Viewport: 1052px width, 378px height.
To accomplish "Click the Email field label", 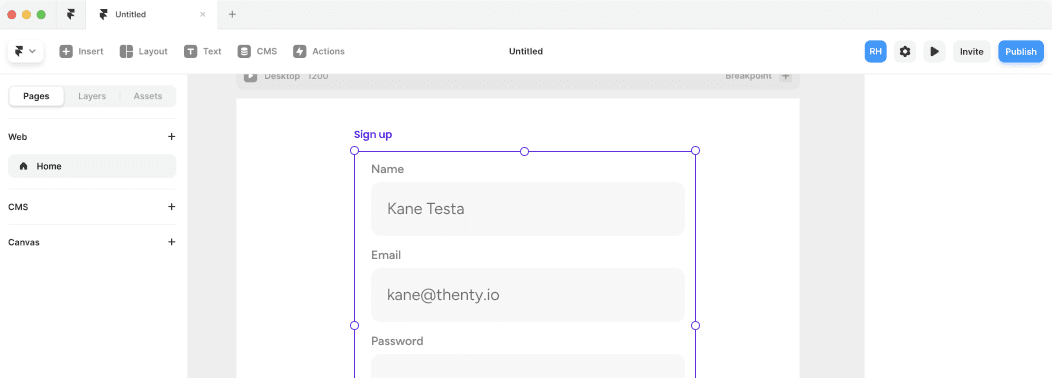I will coord(386,255).
